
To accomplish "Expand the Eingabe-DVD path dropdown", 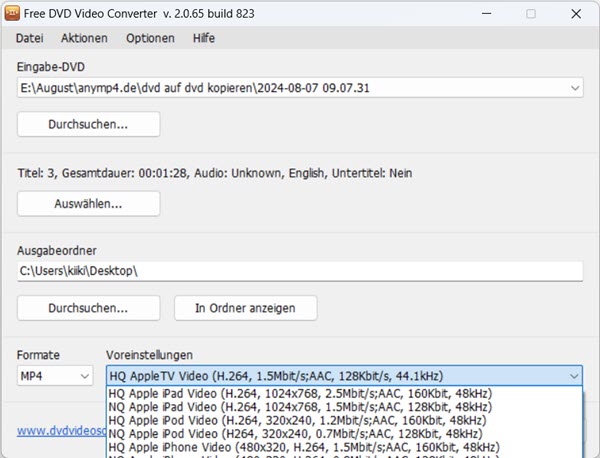I will click(574, 88).
